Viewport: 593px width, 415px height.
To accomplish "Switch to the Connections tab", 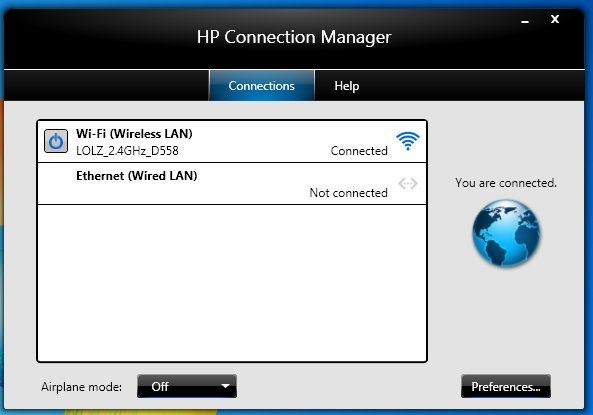I will (x=261, y=85).
